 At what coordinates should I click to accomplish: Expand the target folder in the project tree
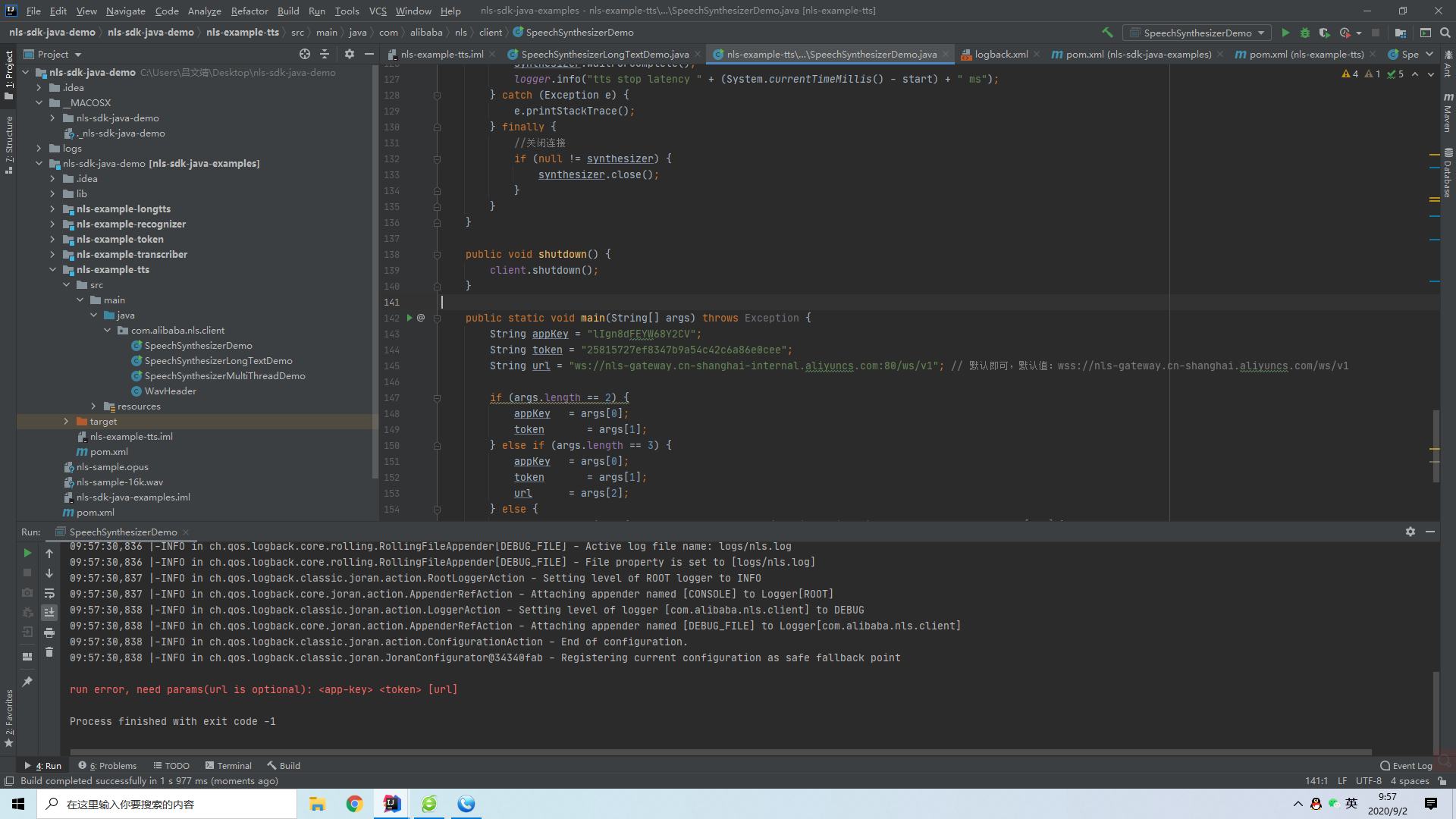click(66, 421)
